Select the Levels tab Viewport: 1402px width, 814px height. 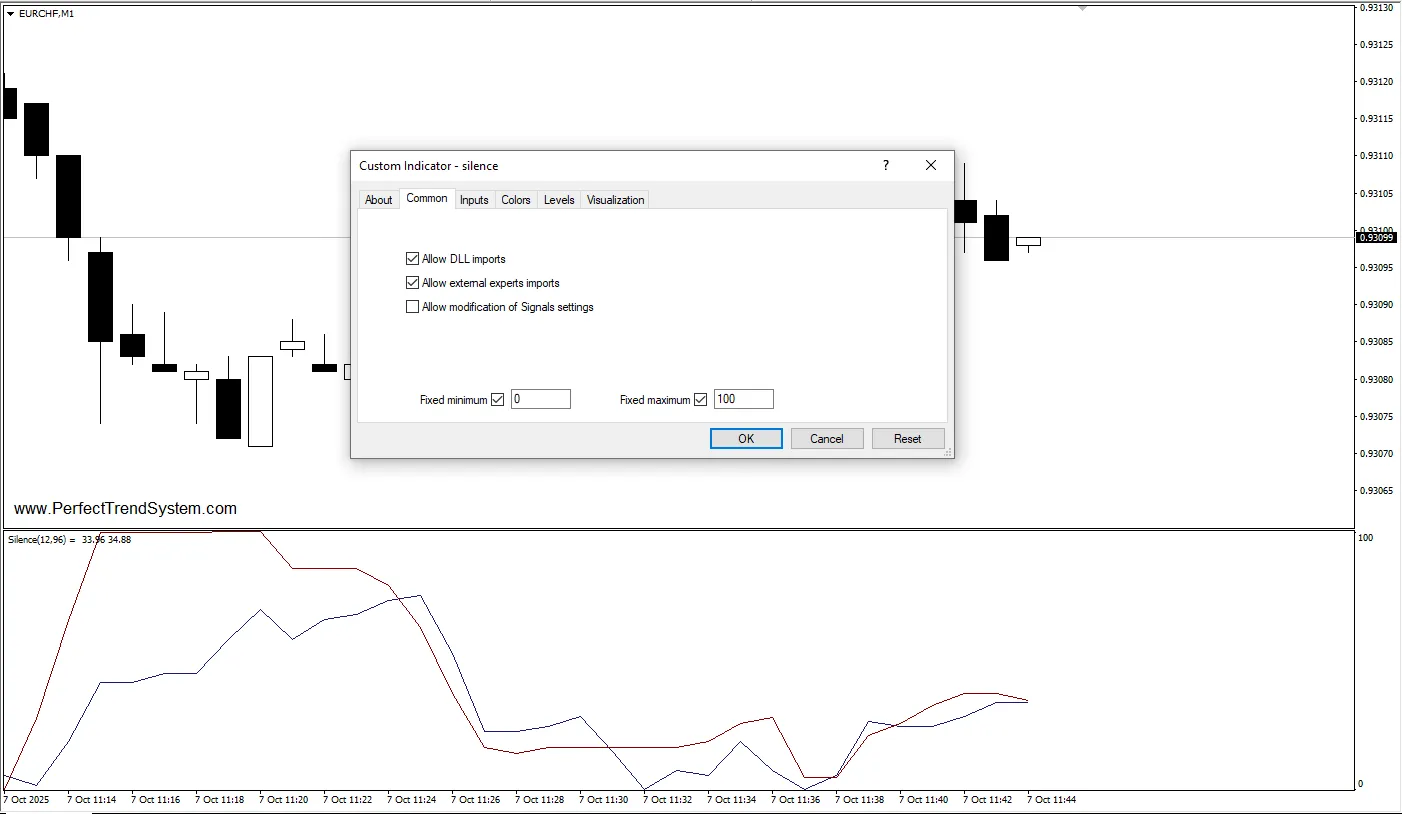coord(559,200)
